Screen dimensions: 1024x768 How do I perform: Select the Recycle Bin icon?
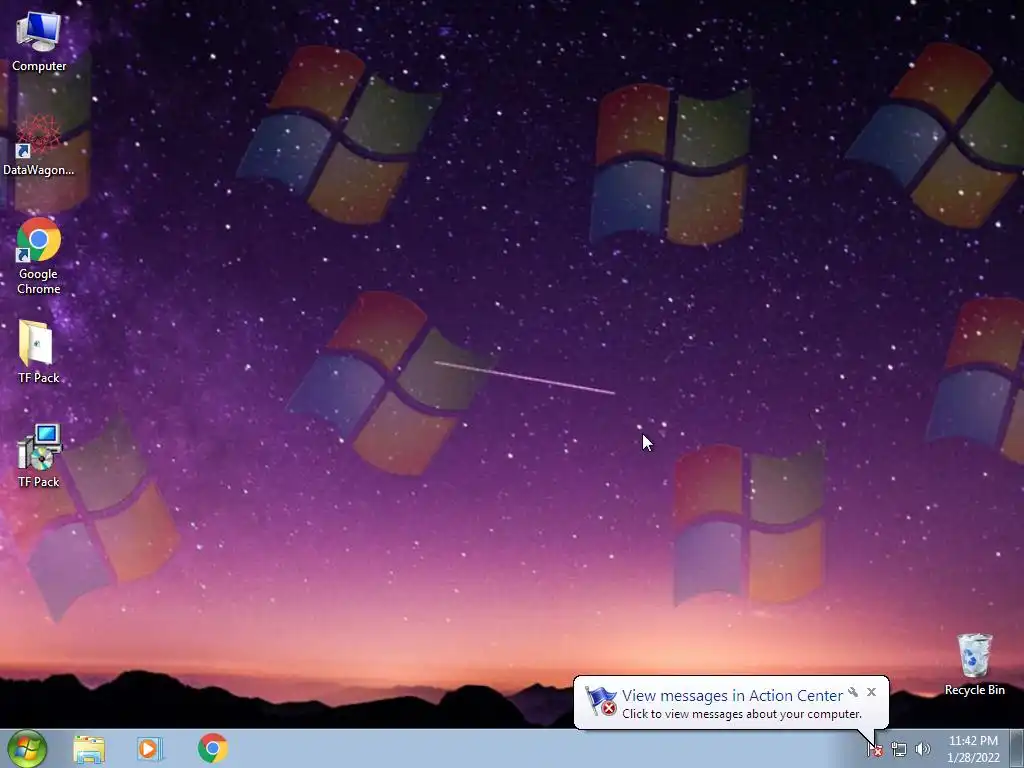pyautogui.click(x=974, y=664)
